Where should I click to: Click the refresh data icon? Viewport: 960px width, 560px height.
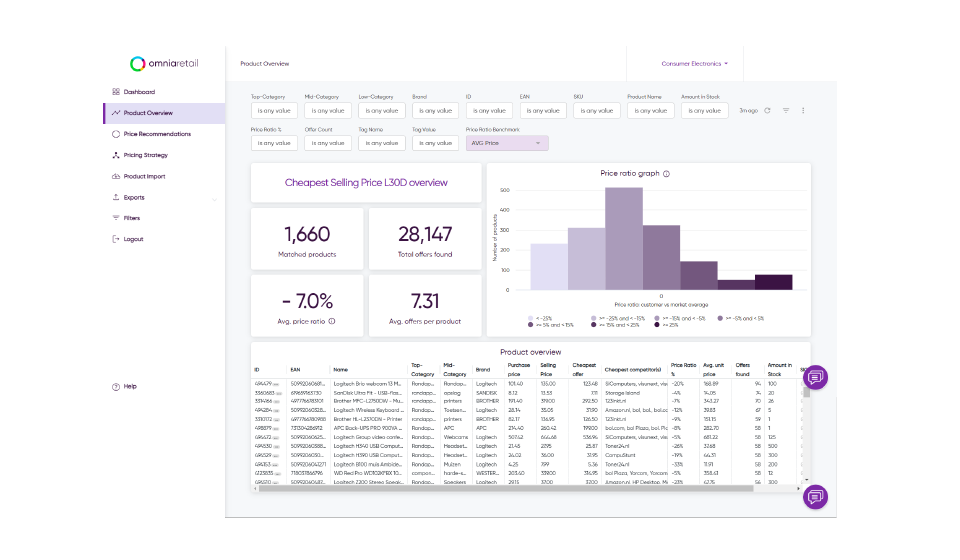click(x=767, y=111)
